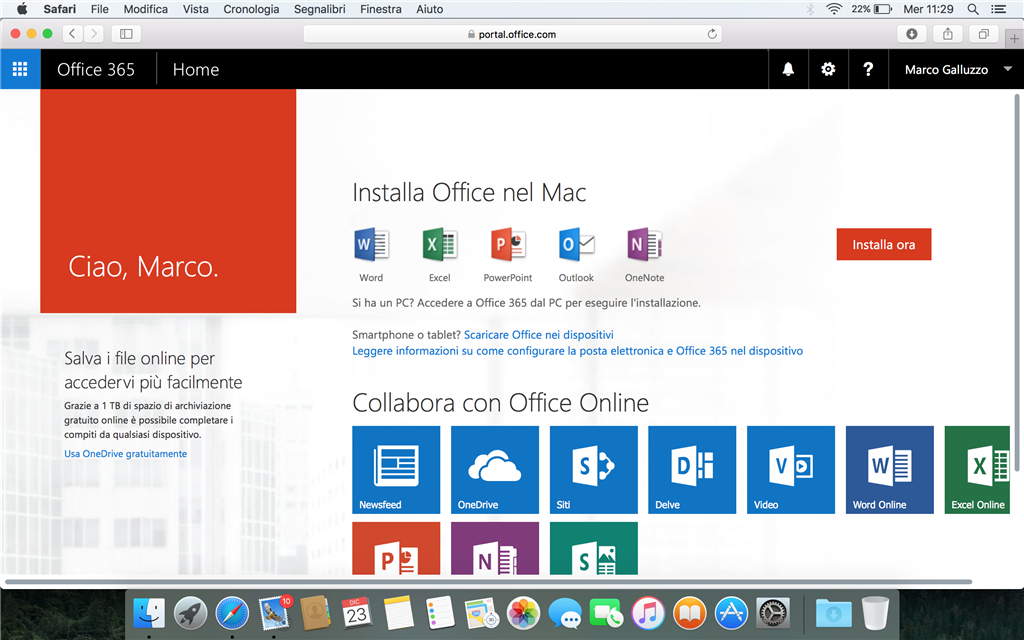The image size is (1024, 640).
Task: Open the Cronologia menu
Action: tap(251, 9)
